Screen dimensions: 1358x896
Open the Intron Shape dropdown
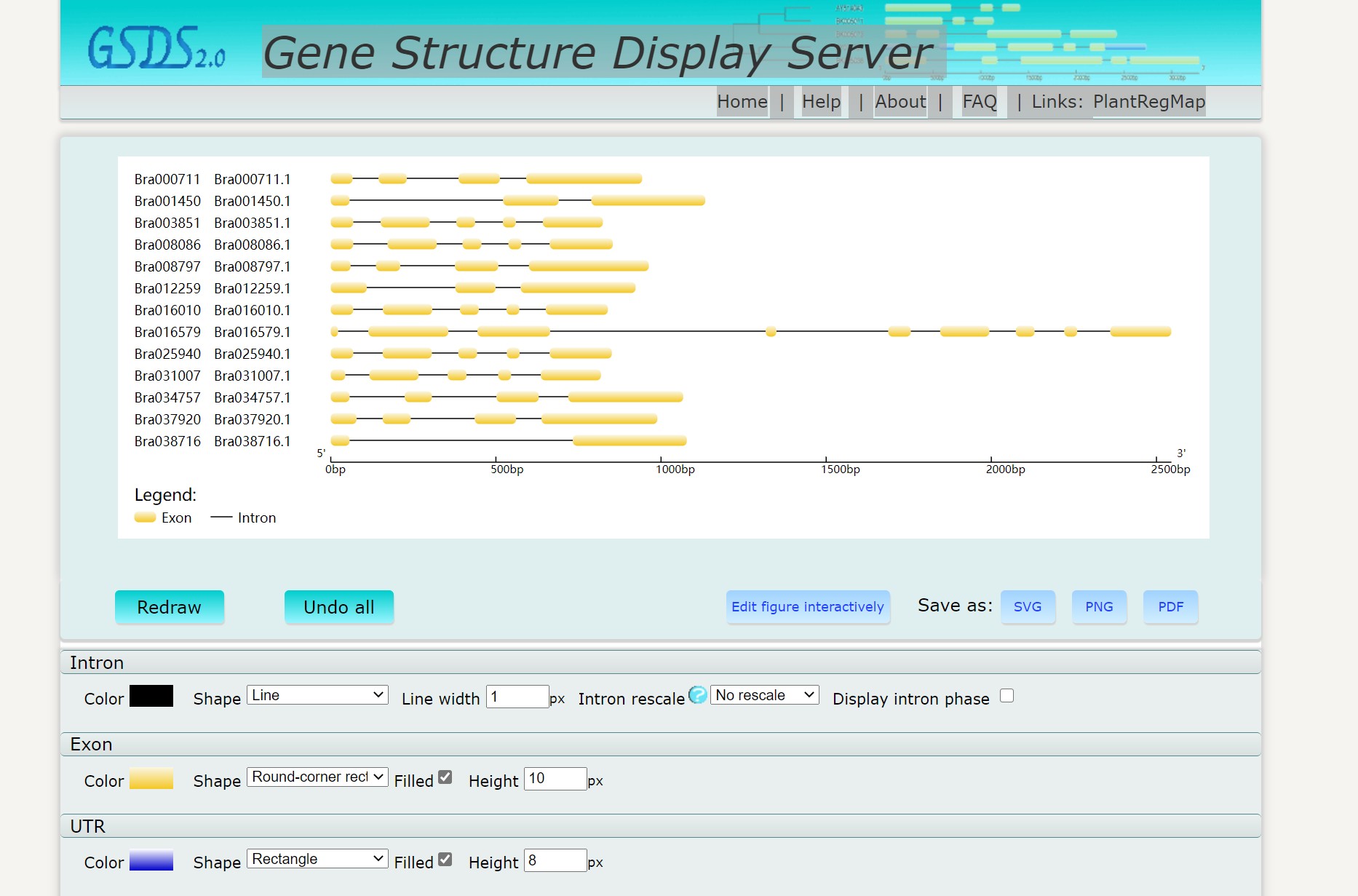pyautogui.click(x=317, y=695)
